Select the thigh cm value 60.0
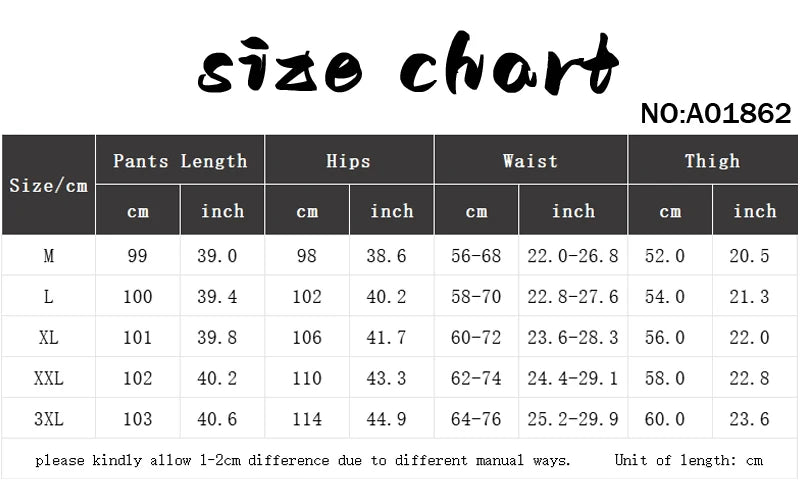 670,420
